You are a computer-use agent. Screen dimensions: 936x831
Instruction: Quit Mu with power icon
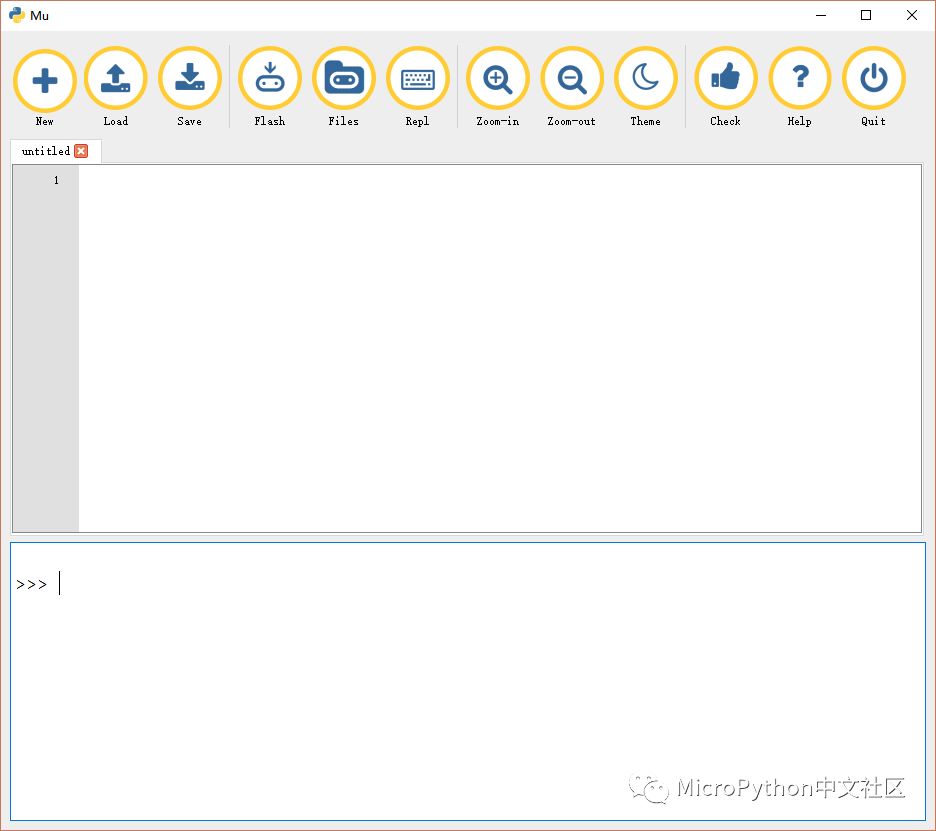coord(874,79)
